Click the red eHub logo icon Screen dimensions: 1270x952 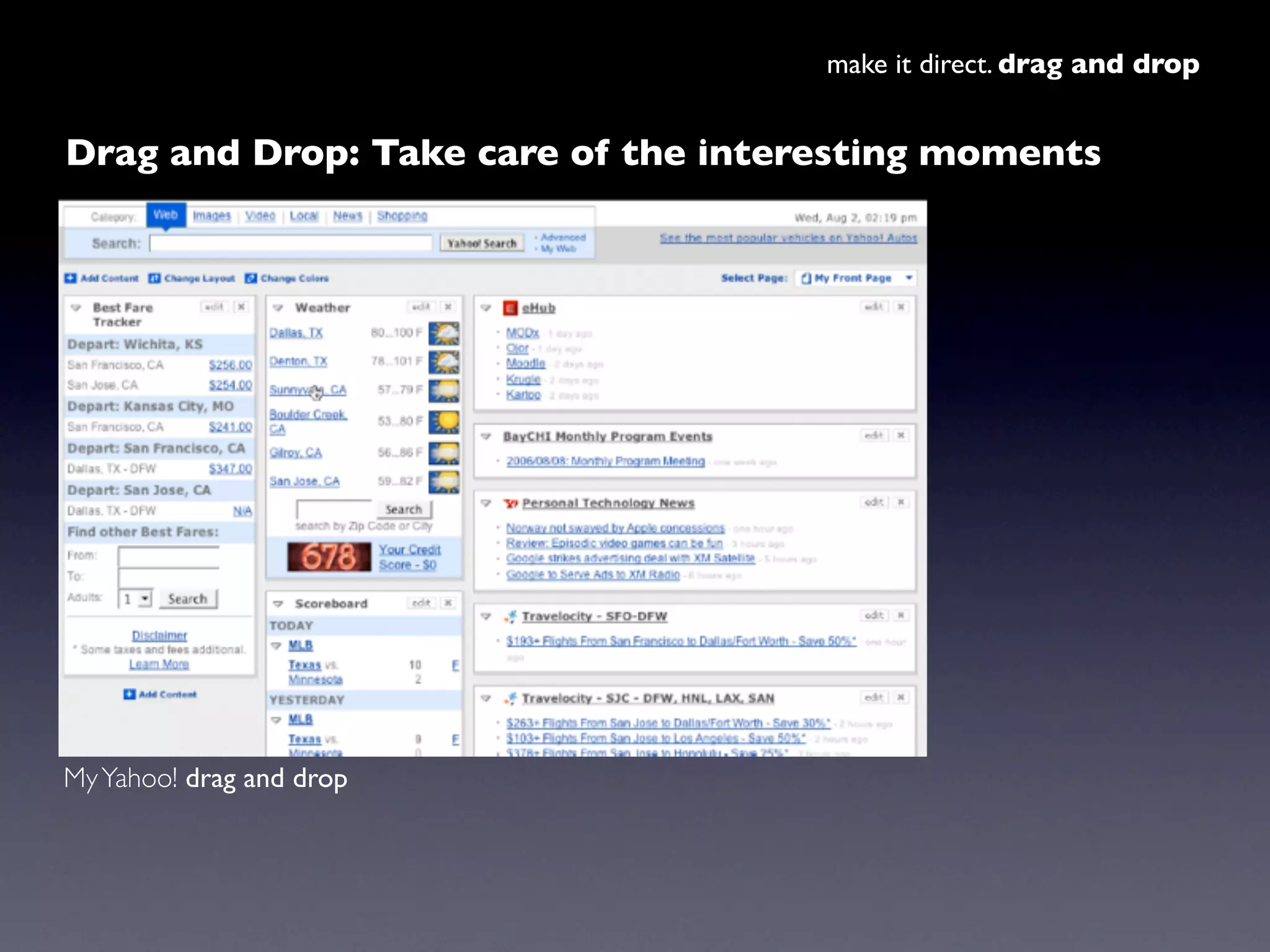coord(510,308)
